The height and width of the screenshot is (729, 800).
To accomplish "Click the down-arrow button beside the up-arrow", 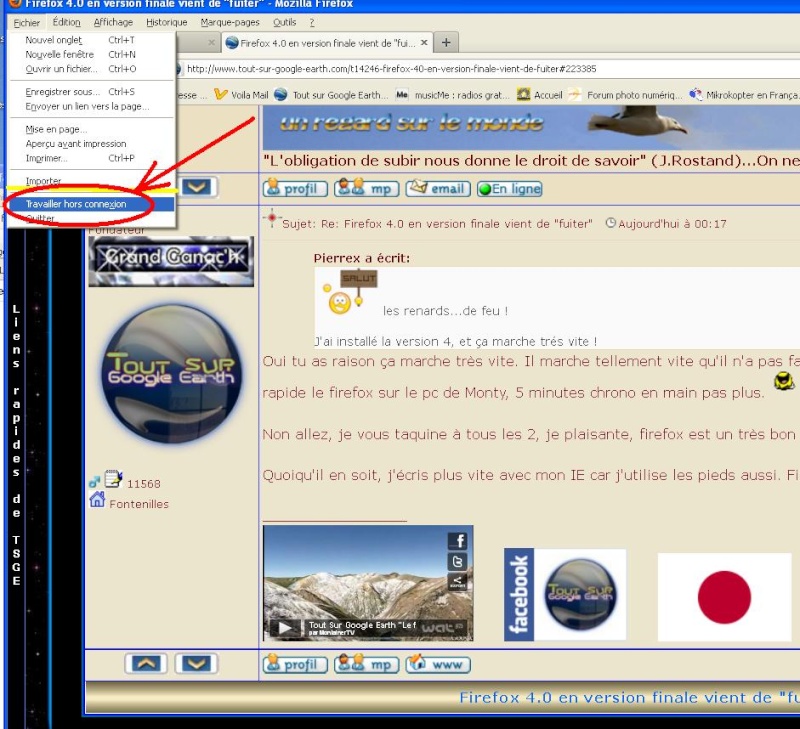I will tap(196, 664).
